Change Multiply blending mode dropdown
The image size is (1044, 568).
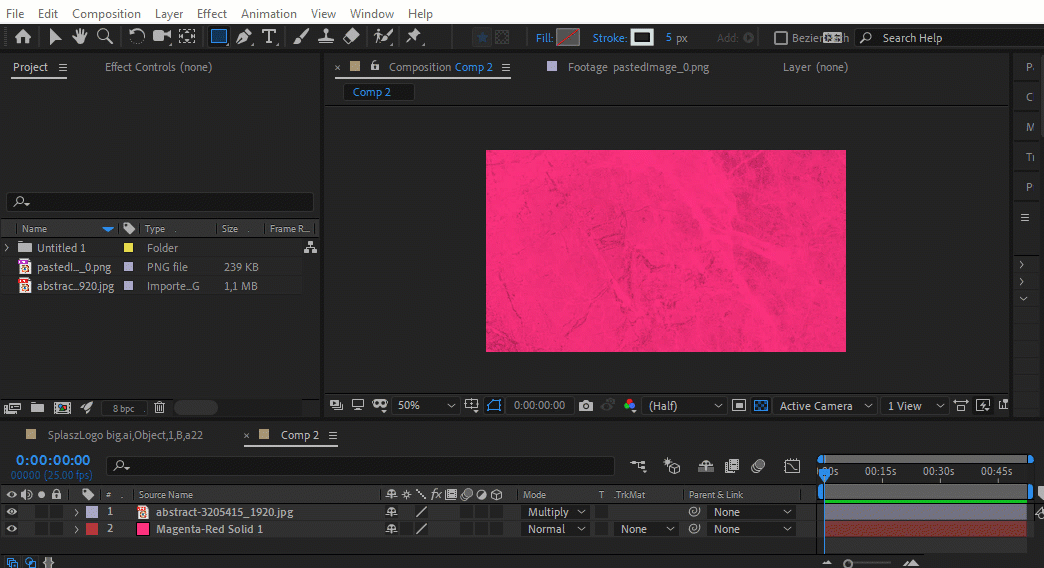pos(556,512)
